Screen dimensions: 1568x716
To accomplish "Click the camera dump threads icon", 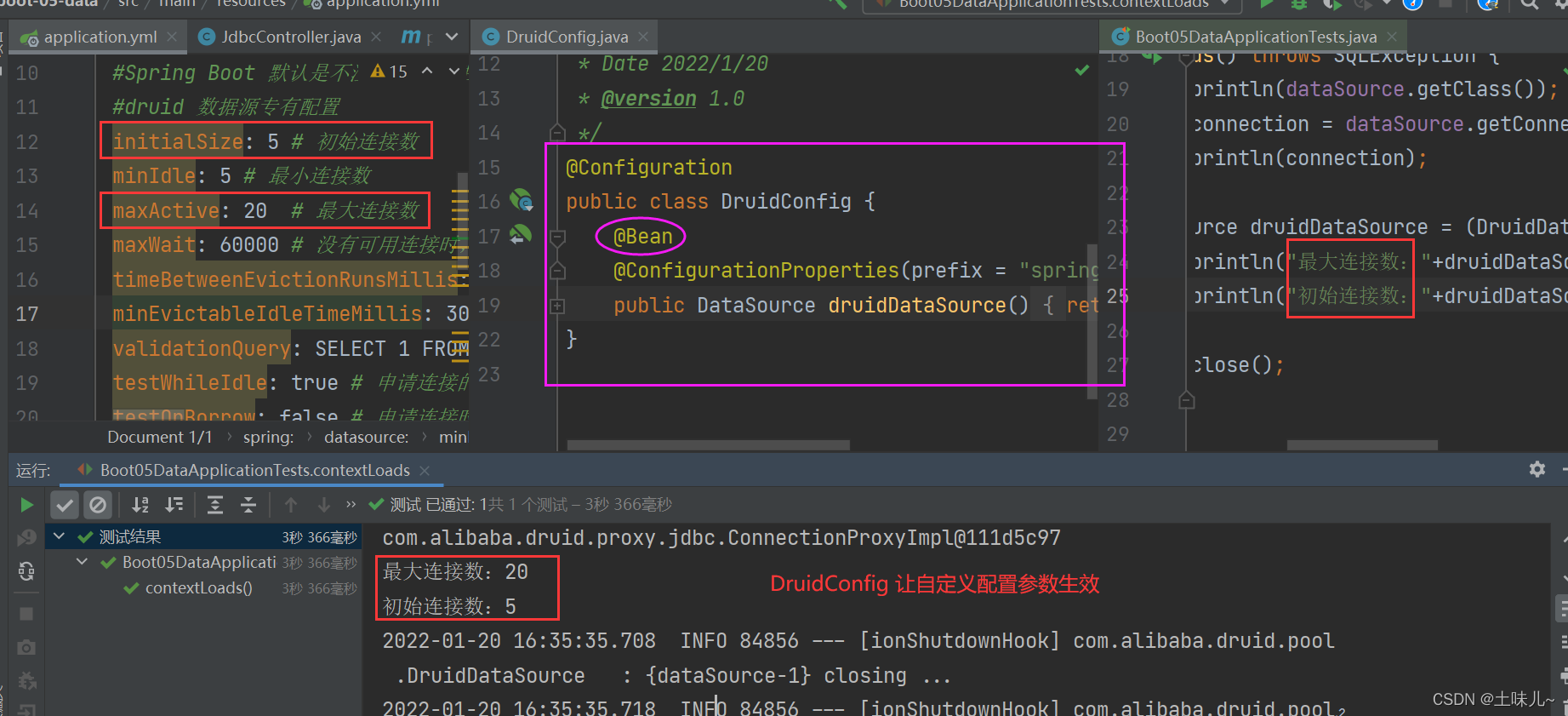I will coord(26,647).
